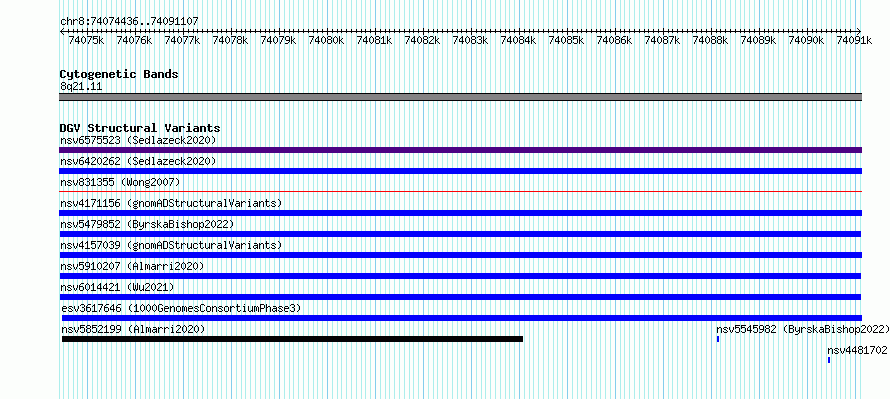Viewport: 890px width, 399px height.
Task: Click the chr8:74074436..74091107 coordinate label
Action: click(x=129, y=22)
